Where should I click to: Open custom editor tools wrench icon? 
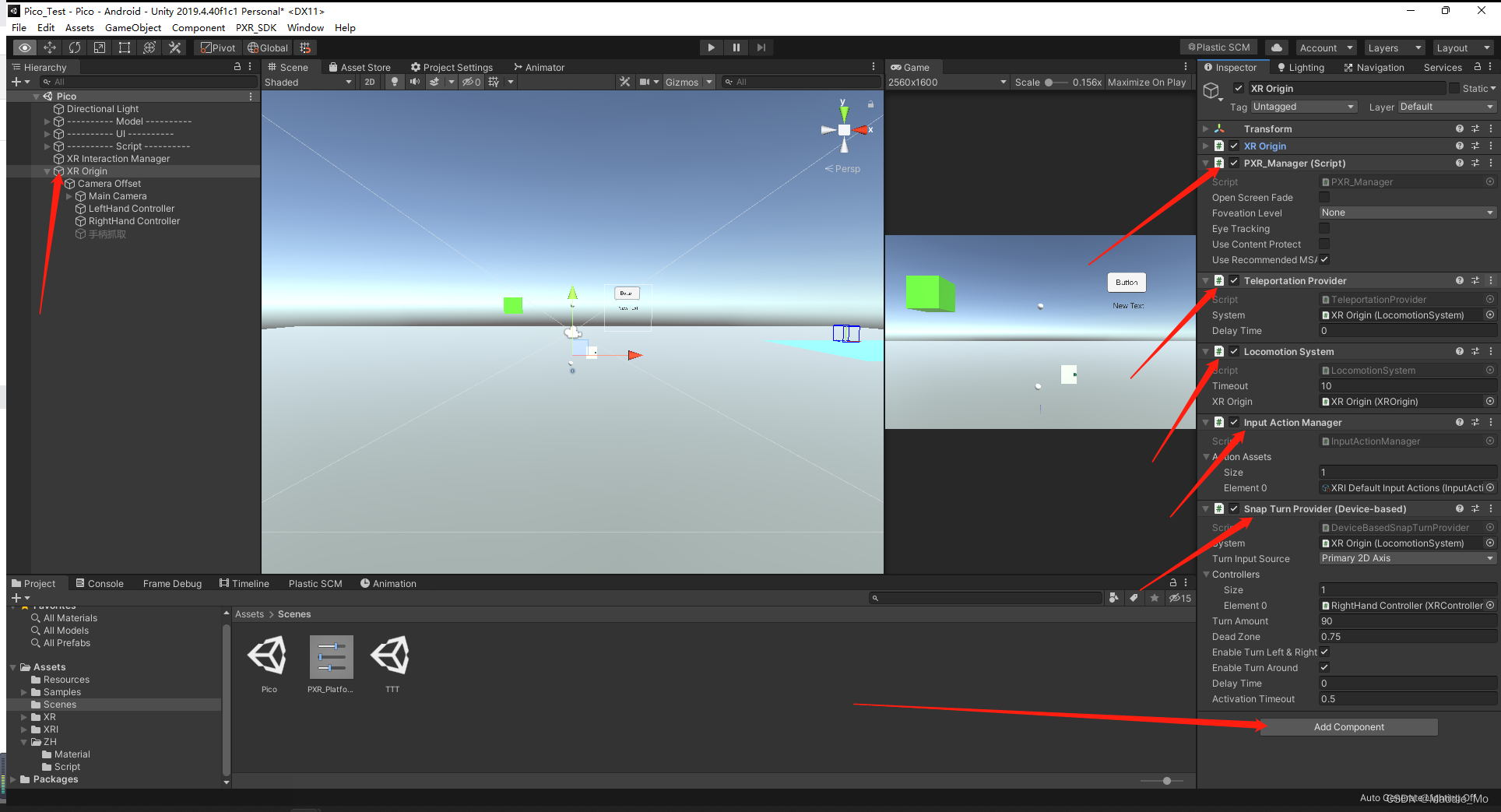174,47
